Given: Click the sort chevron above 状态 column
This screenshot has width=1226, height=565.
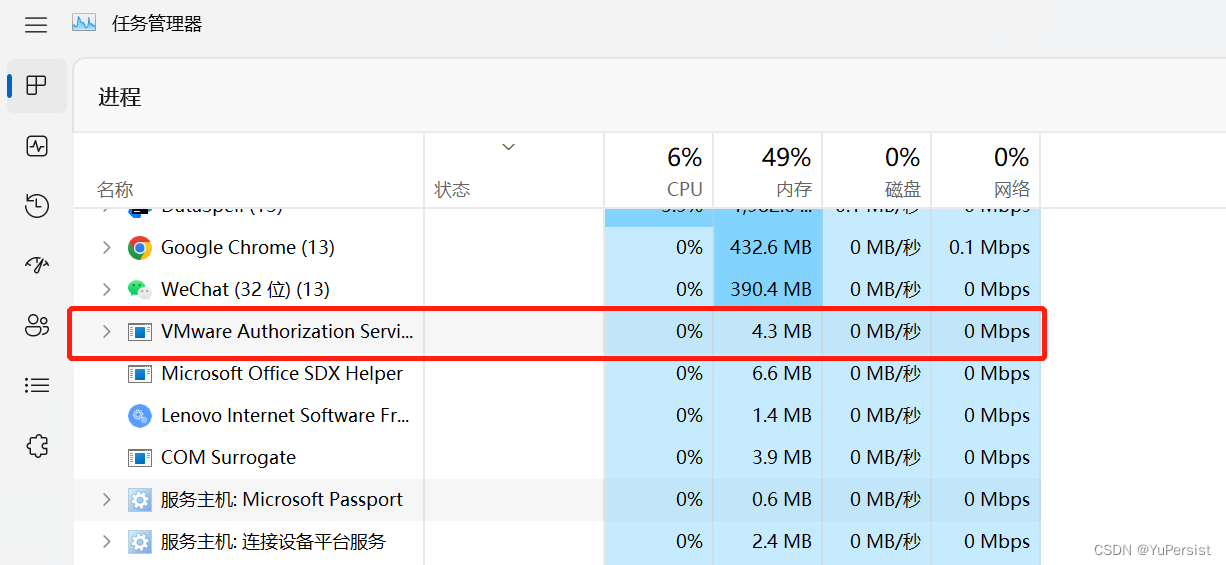Looking at the screenshot, I should point(508,147).
